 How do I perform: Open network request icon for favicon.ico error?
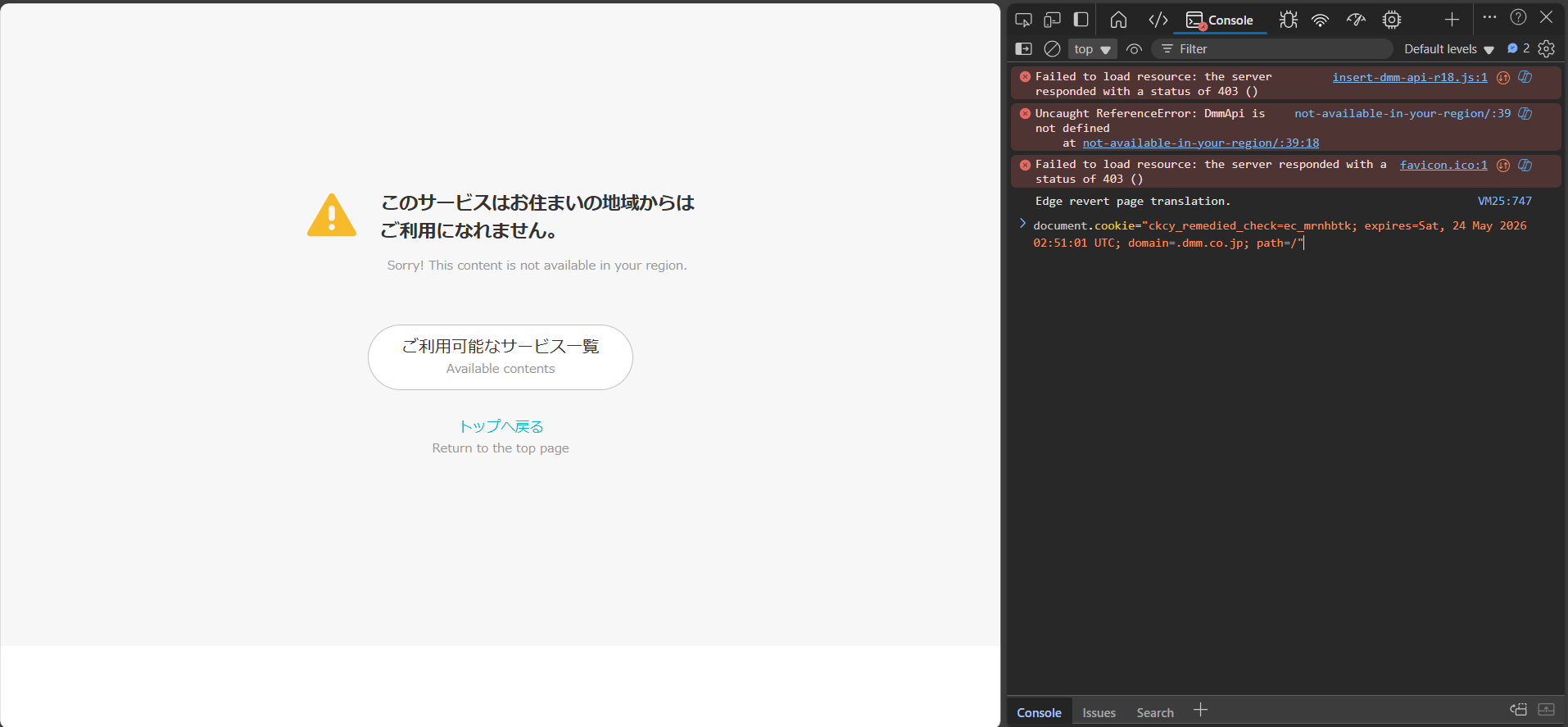(x=1503, y=166)
